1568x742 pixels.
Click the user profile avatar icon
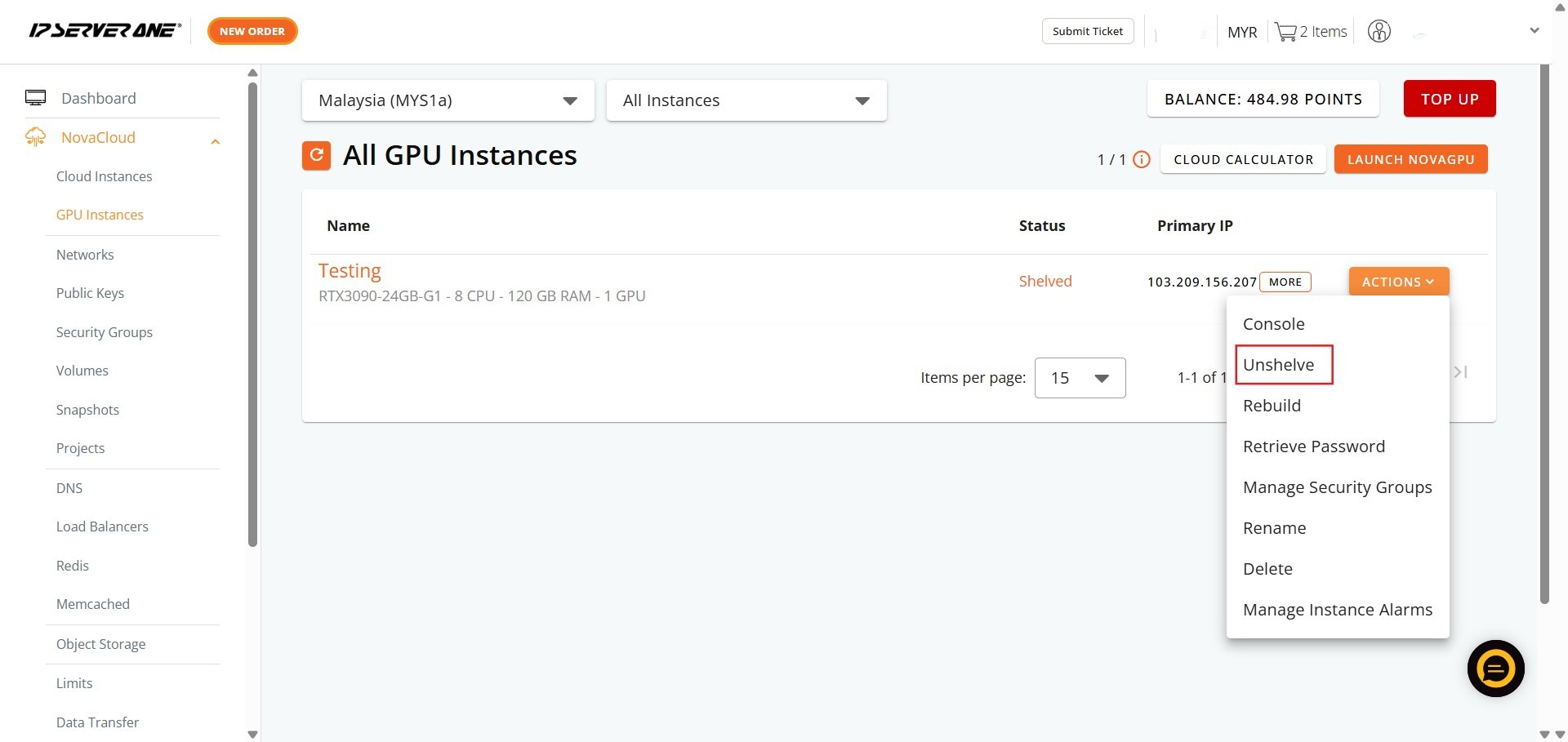[x=1379, y=32]
